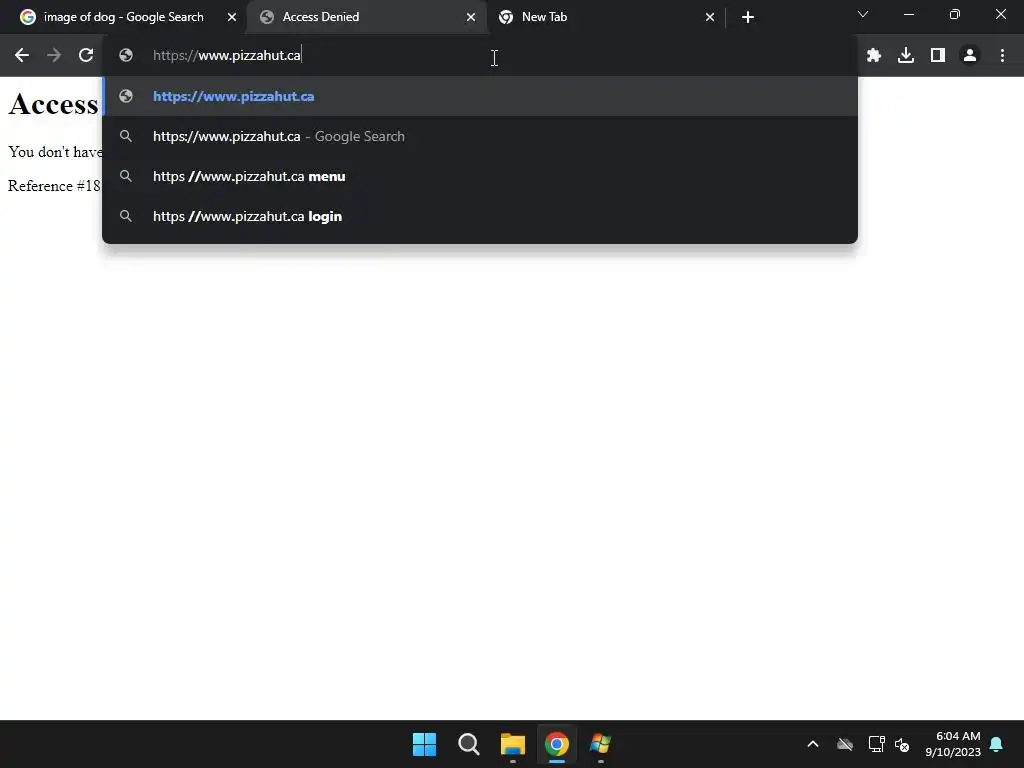The height and width of the screenshot is (768, 1024).
Task: Open the colorful Windows flag taskbar app
Action: point(600,744)
